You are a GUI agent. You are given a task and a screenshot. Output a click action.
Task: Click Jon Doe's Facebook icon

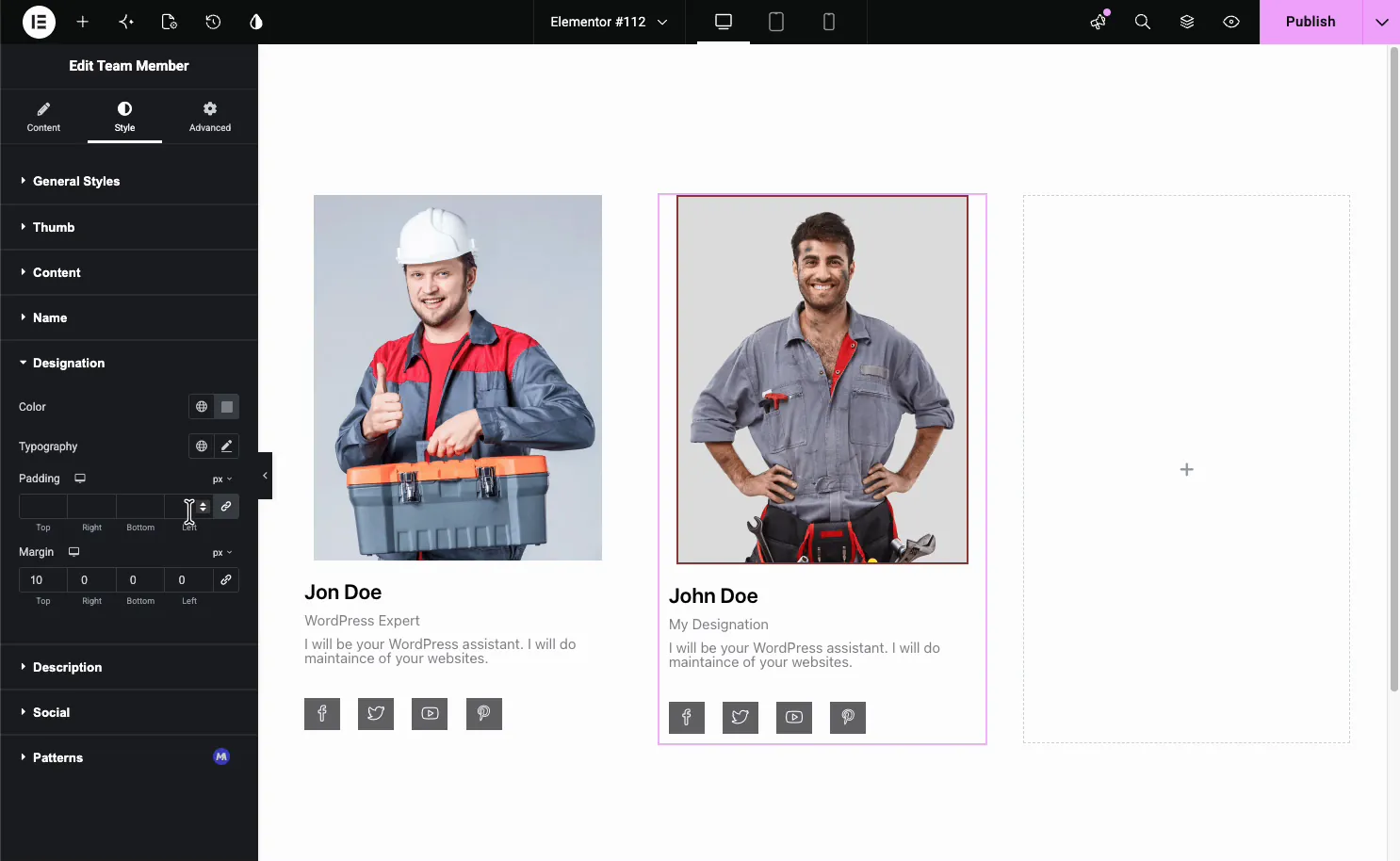click(322, 714)
